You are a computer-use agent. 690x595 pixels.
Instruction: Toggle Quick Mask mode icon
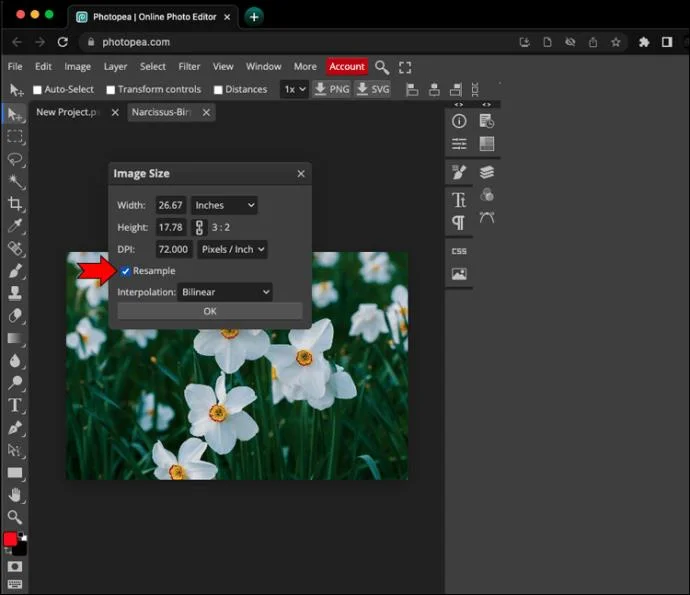click(x=15, y=566)
